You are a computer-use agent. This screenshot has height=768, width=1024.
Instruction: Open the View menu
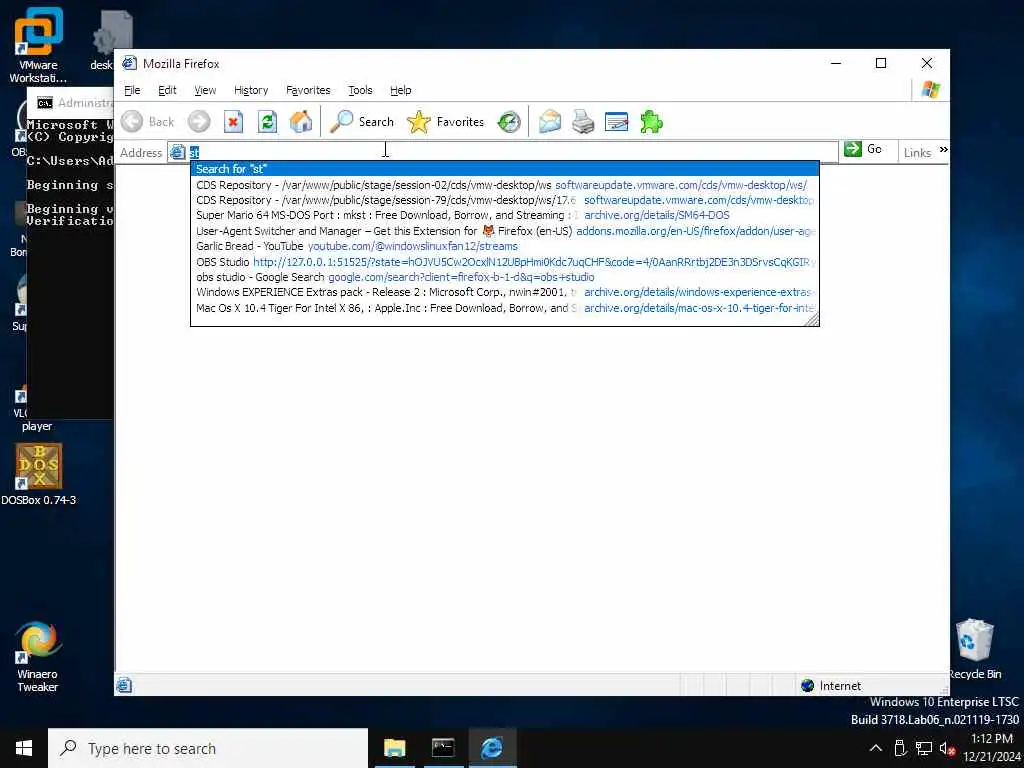click(x=205, y=90)
